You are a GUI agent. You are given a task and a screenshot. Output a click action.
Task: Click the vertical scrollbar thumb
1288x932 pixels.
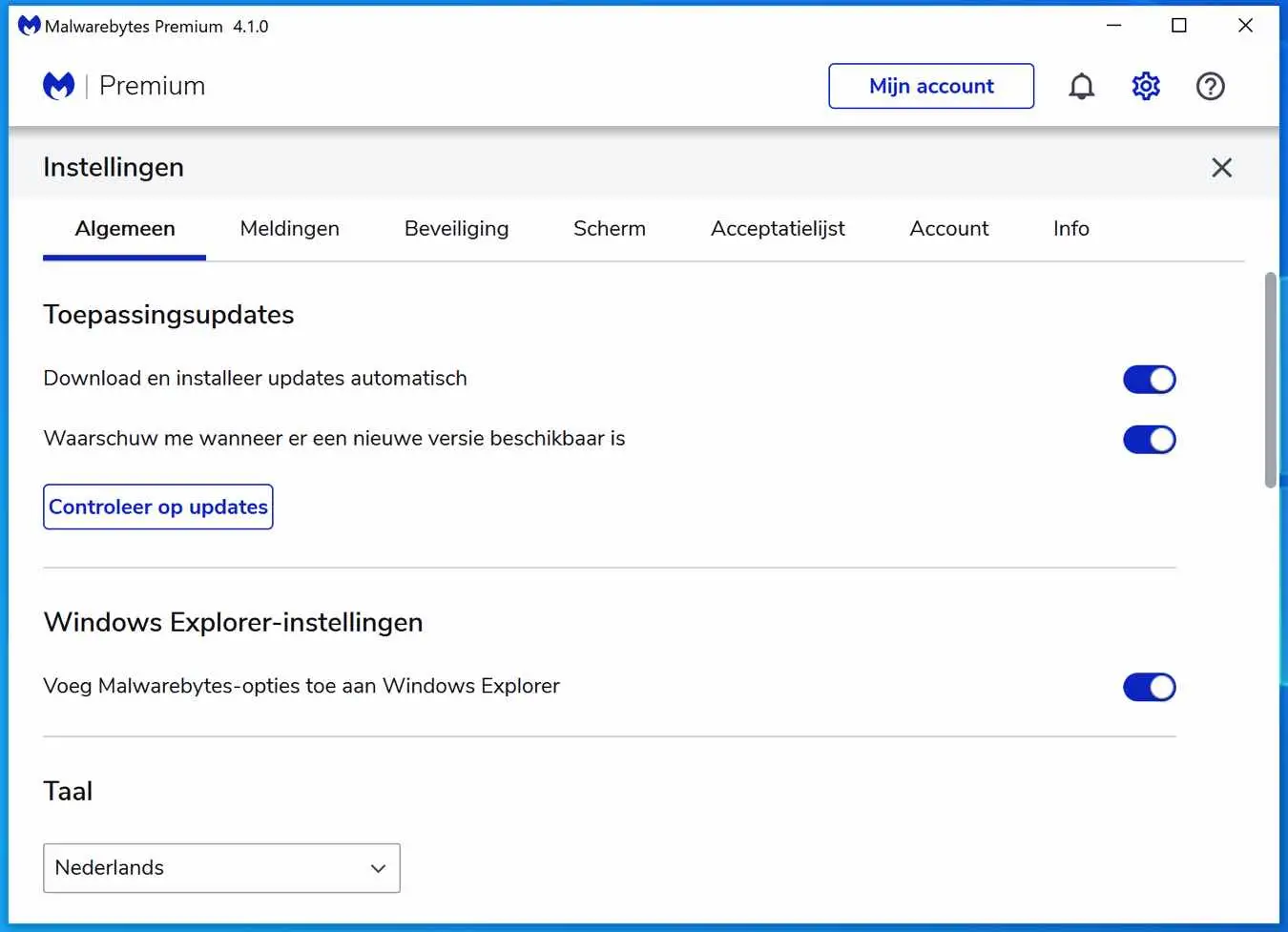click(1270, 380)
